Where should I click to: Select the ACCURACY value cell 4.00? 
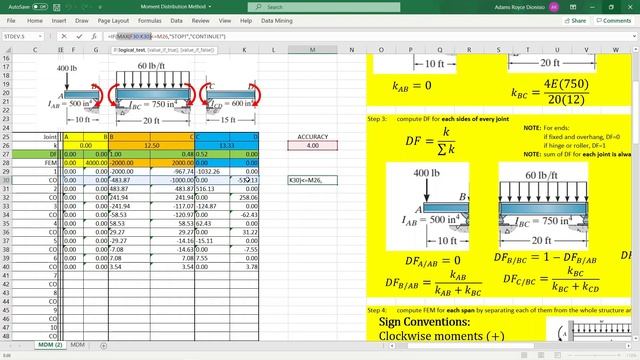point(313,145)
